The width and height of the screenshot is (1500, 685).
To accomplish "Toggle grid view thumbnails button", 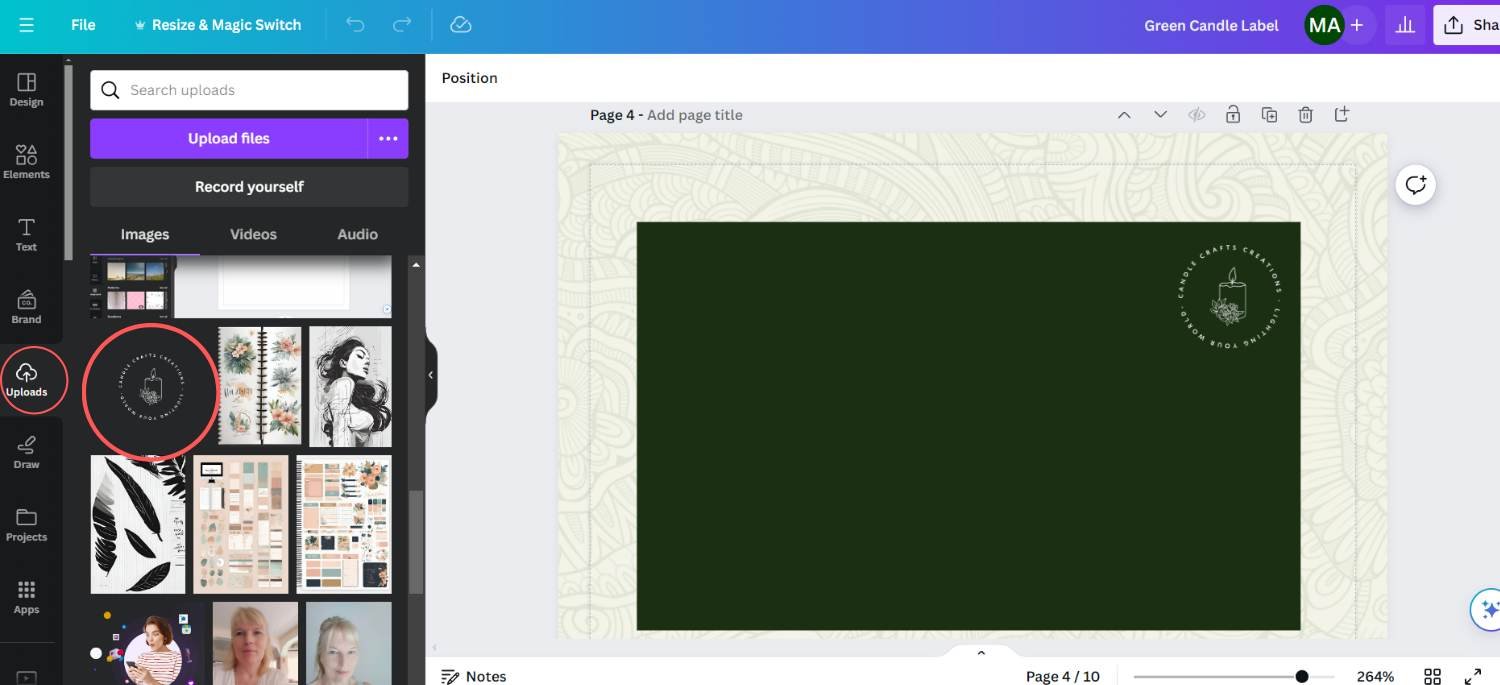I will tap(1432, 676).
